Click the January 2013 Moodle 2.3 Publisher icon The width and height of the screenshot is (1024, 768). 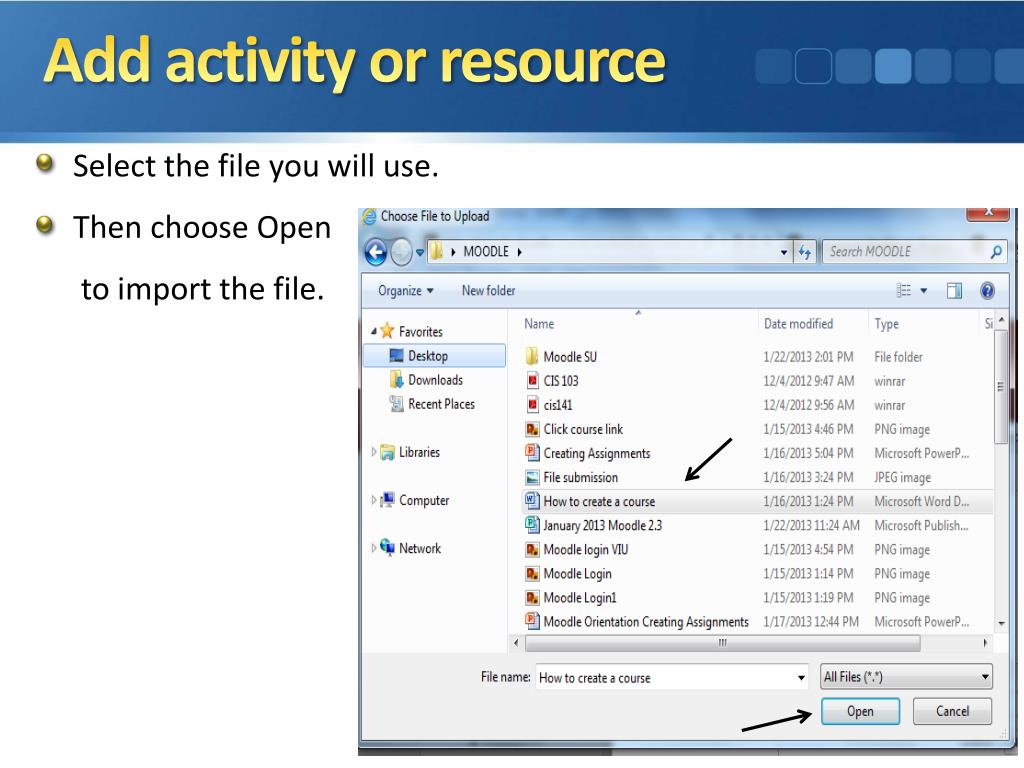[532, 524]
